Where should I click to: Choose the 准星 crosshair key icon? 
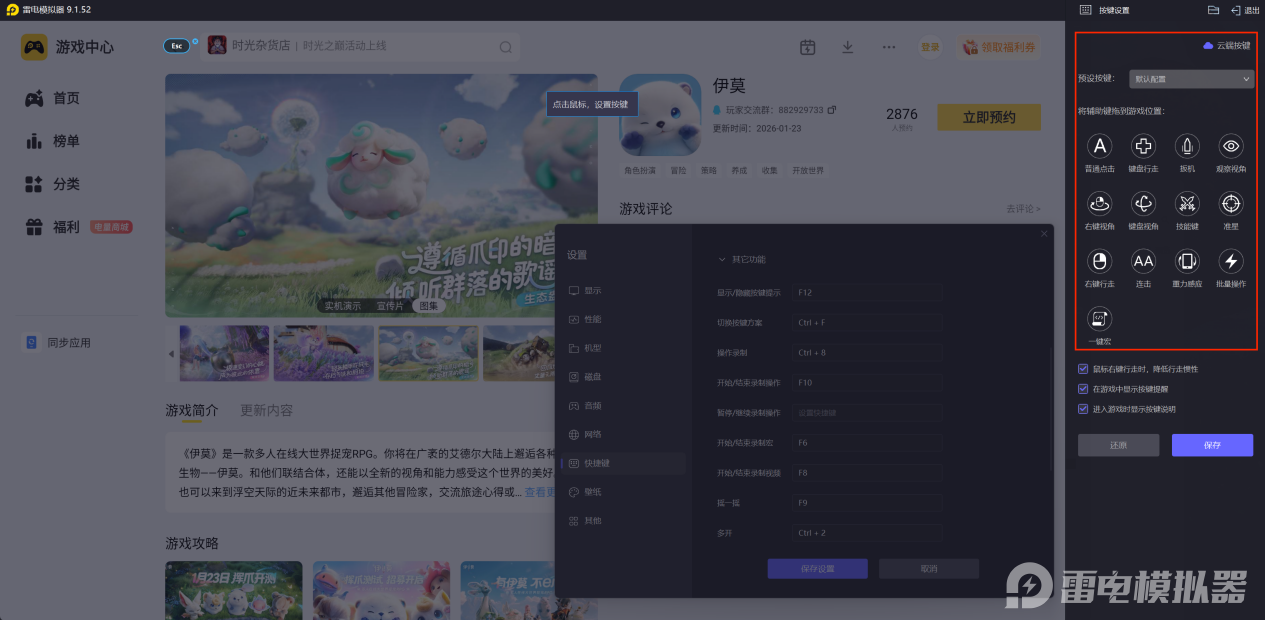coord(1231,204)
